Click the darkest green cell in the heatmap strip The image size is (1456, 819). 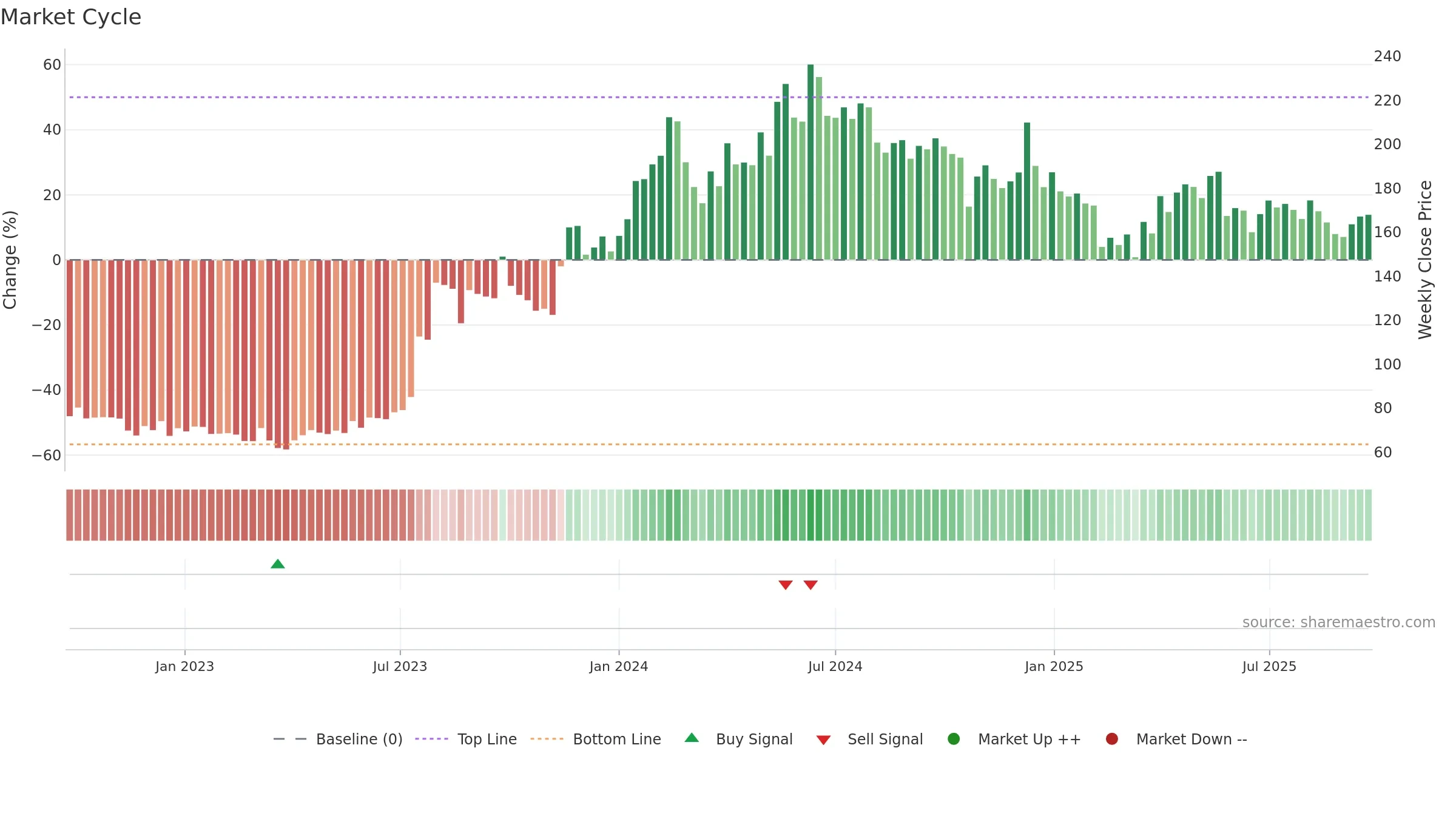tap(811, 515)
